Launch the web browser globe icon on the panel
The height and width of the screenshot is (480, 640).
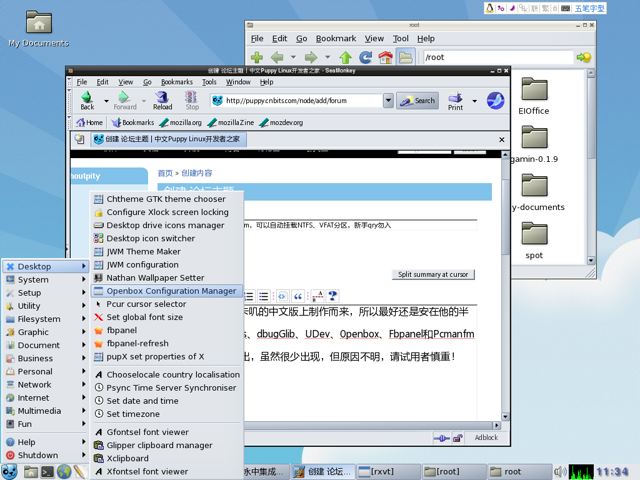64,472
